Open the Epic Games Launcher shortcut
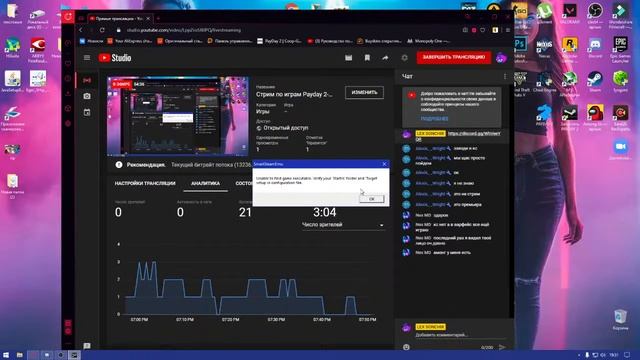 pyautogui.click(x=620, y=49)
